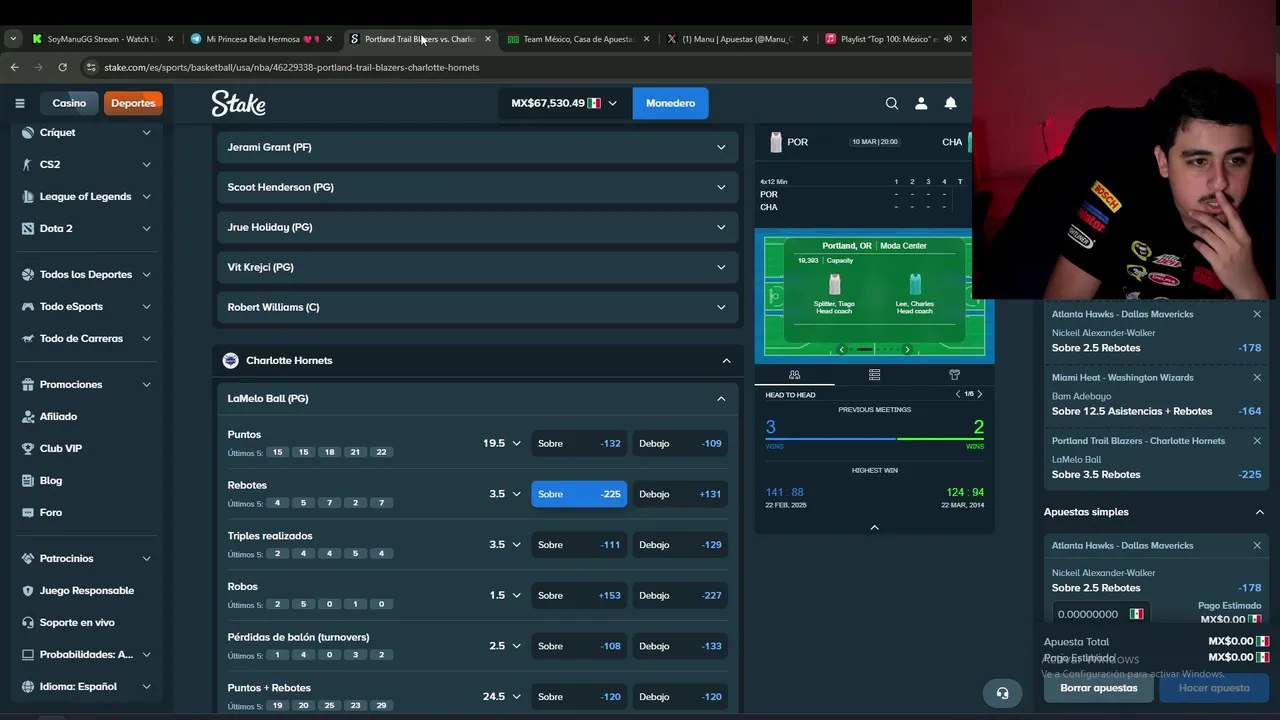Image resolution: width=1280 pixels, height=720 pixels.
Task: Go back with the browser arrow
Action: [14, 67]
